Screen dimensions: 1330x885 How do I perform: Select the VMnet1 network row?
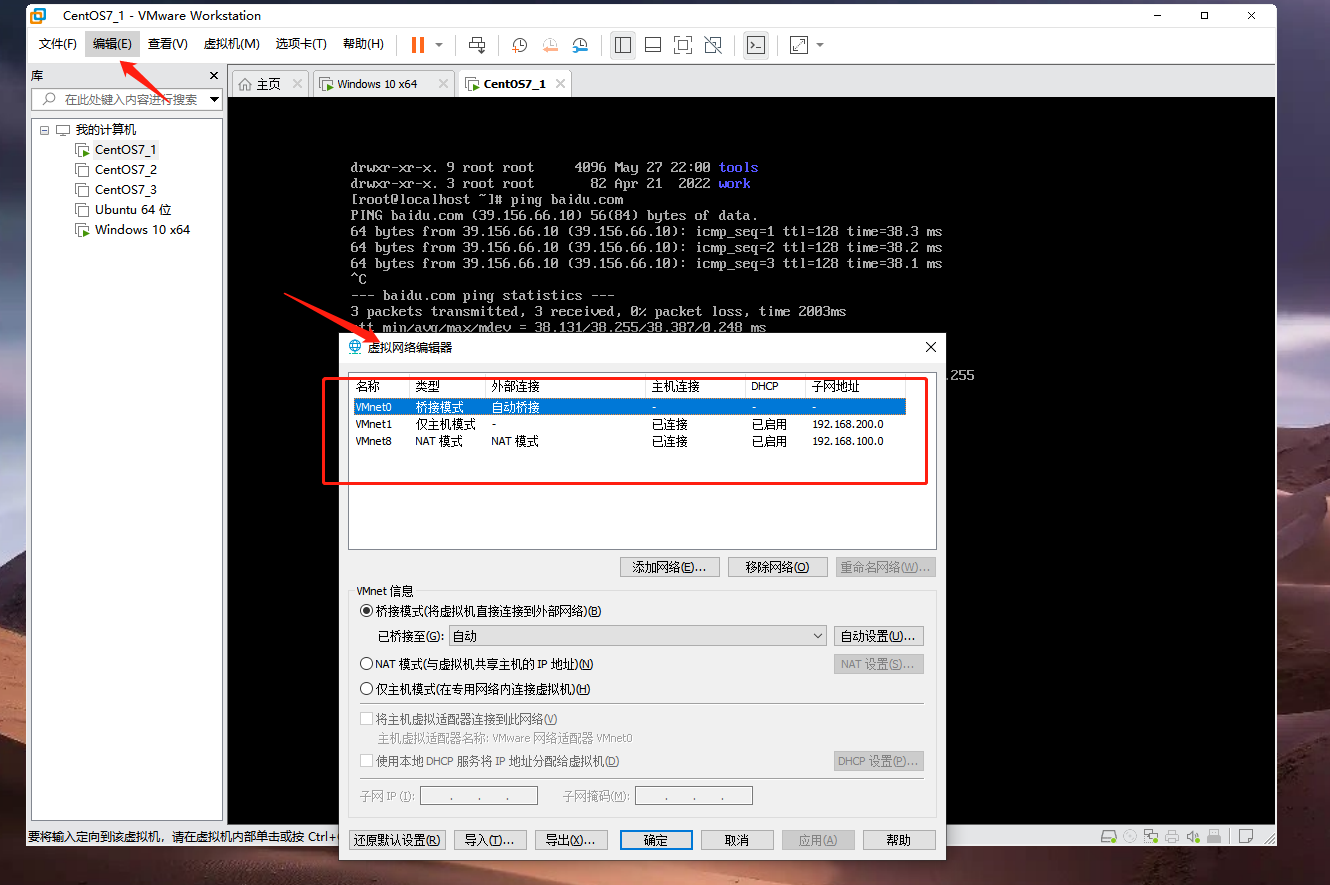(x=630, y=424)
